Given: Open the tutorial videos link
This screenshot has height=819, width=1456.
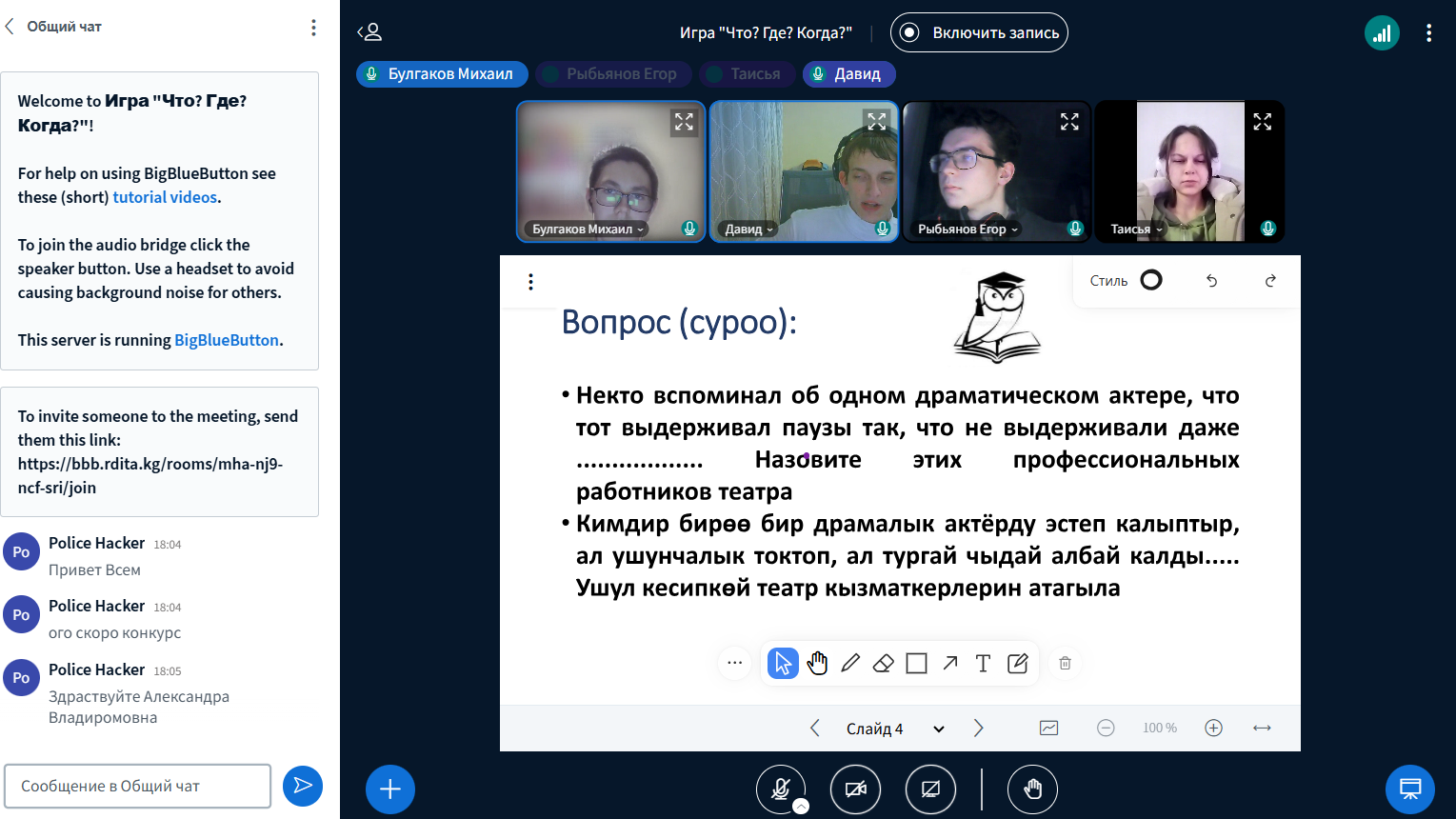Looking at the screenshot, I should point(166,197).
